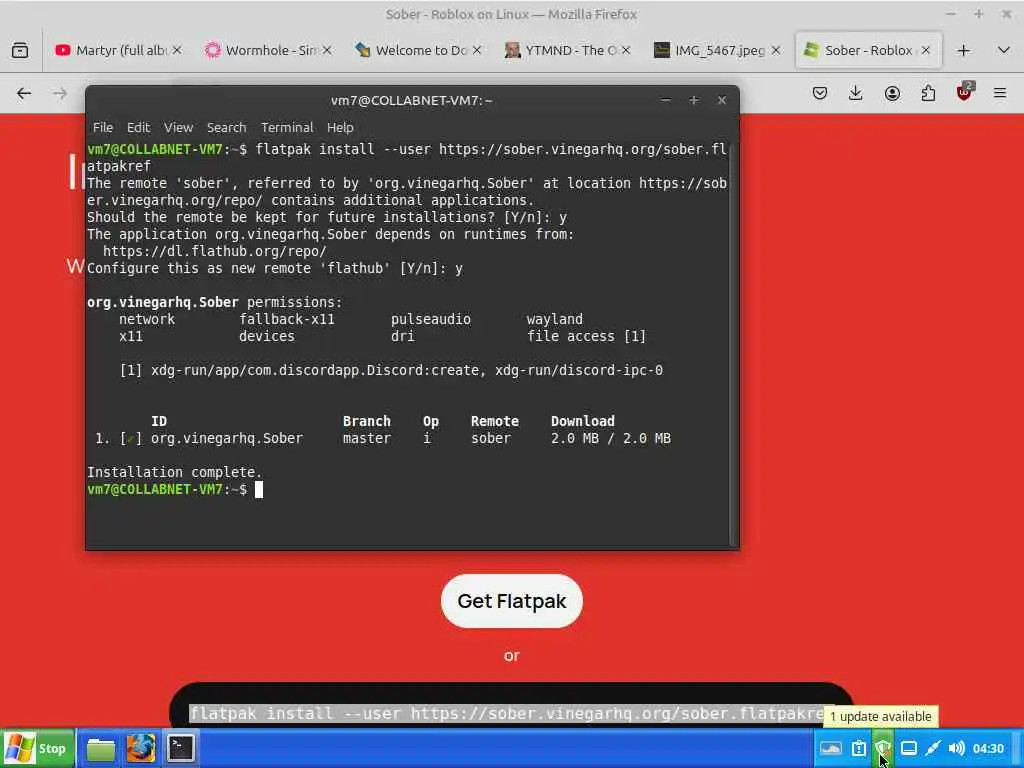Click the 'file access [1]' permission text
Viewport: 1024px width, 768px height.
tap(586, 336)
